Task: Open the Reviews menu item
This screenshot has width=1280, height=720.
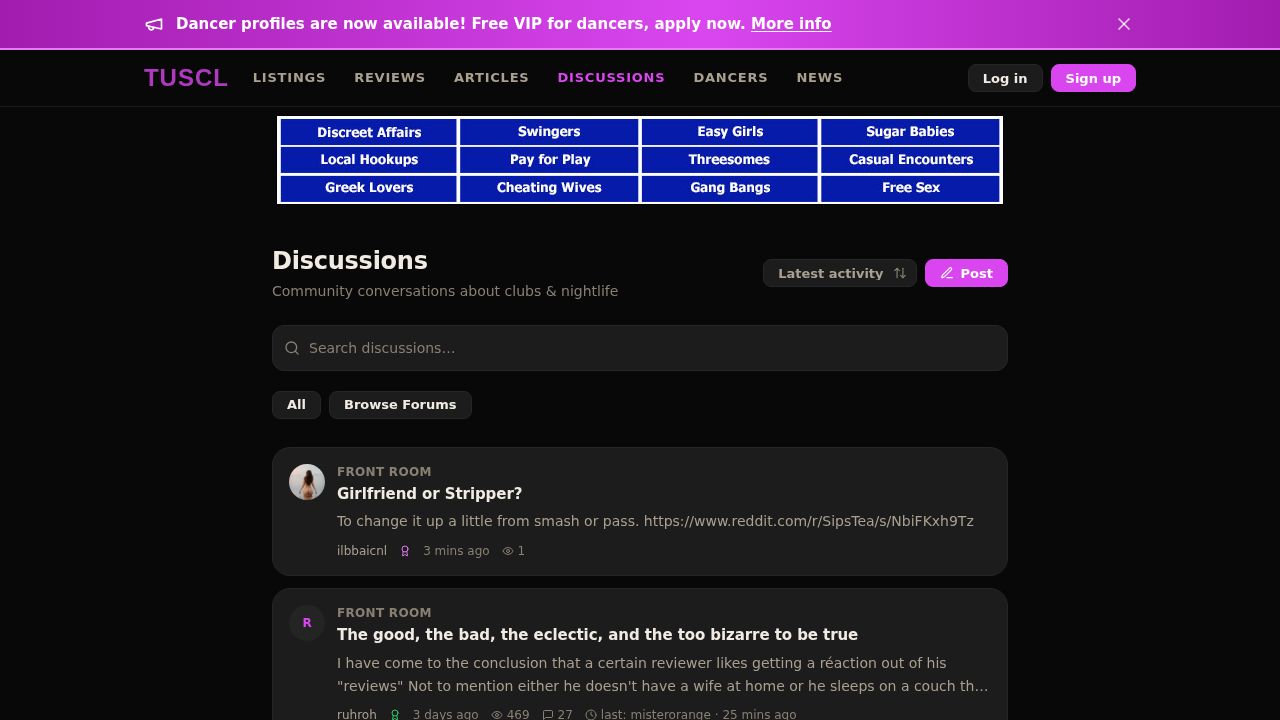Action: (x=390, y=78)
